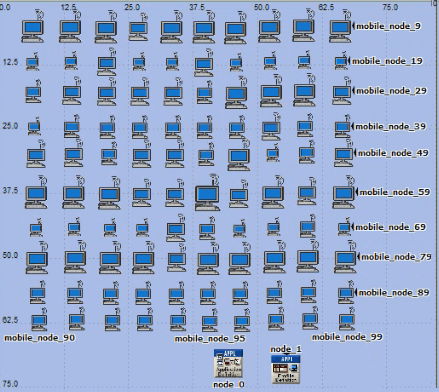Select the mobile_node_39 workstation icon
Viewport: 439px width, 392px height.
[x=343, y=126]
